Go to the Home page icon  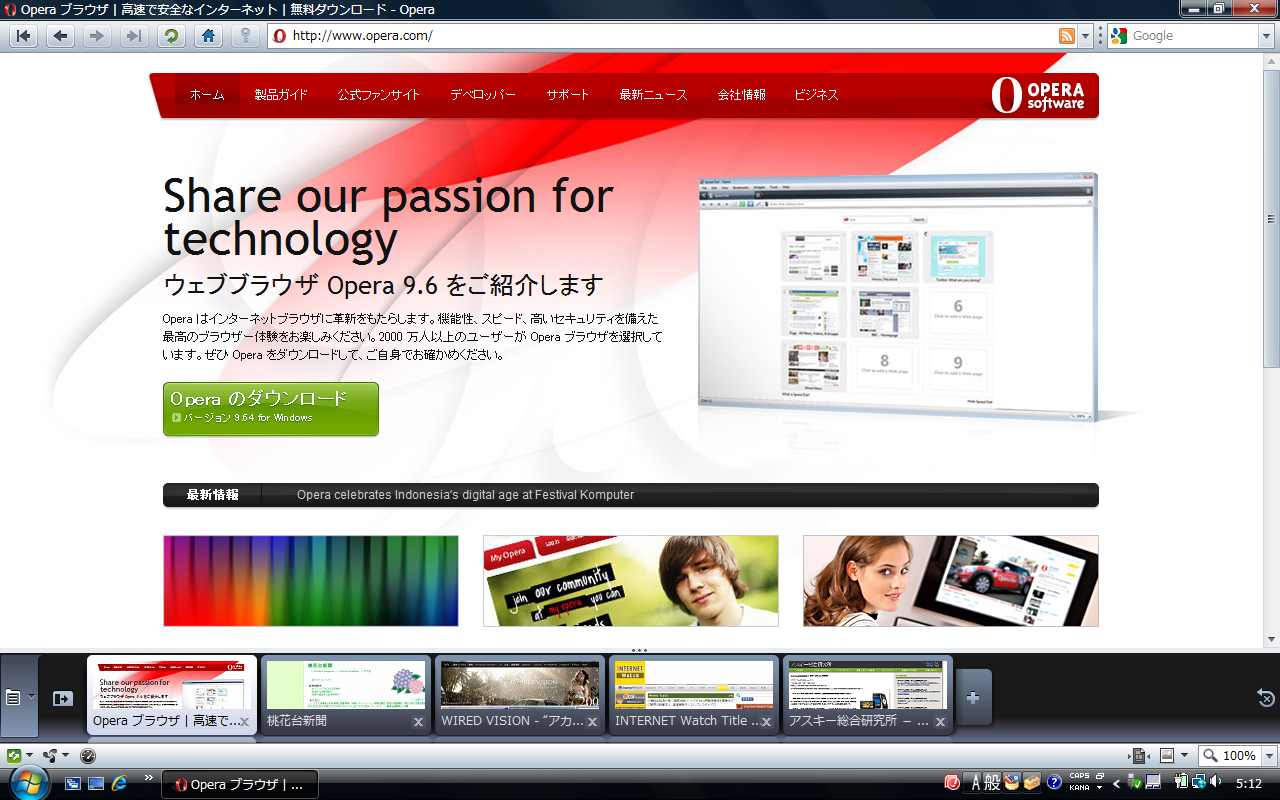point(208,36)
